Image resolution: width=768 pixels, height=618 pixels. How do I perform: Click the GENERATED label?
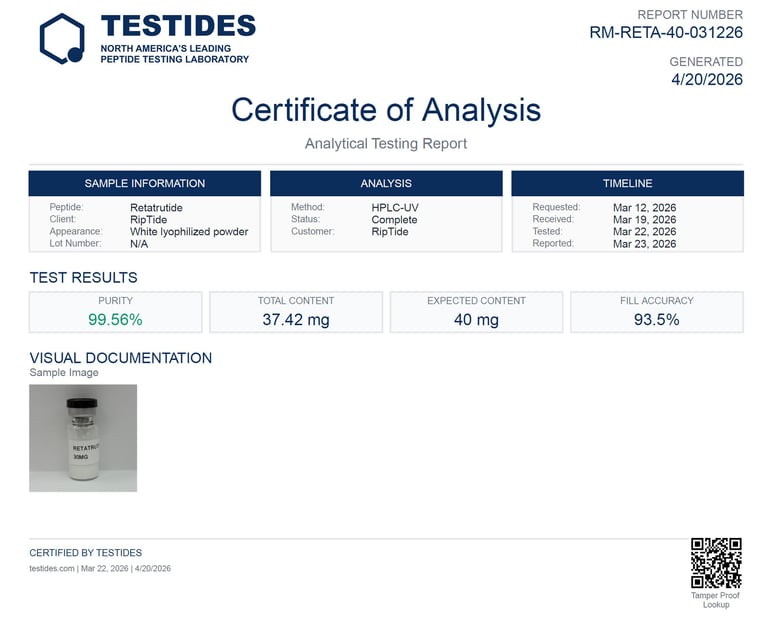coord(706,62)
